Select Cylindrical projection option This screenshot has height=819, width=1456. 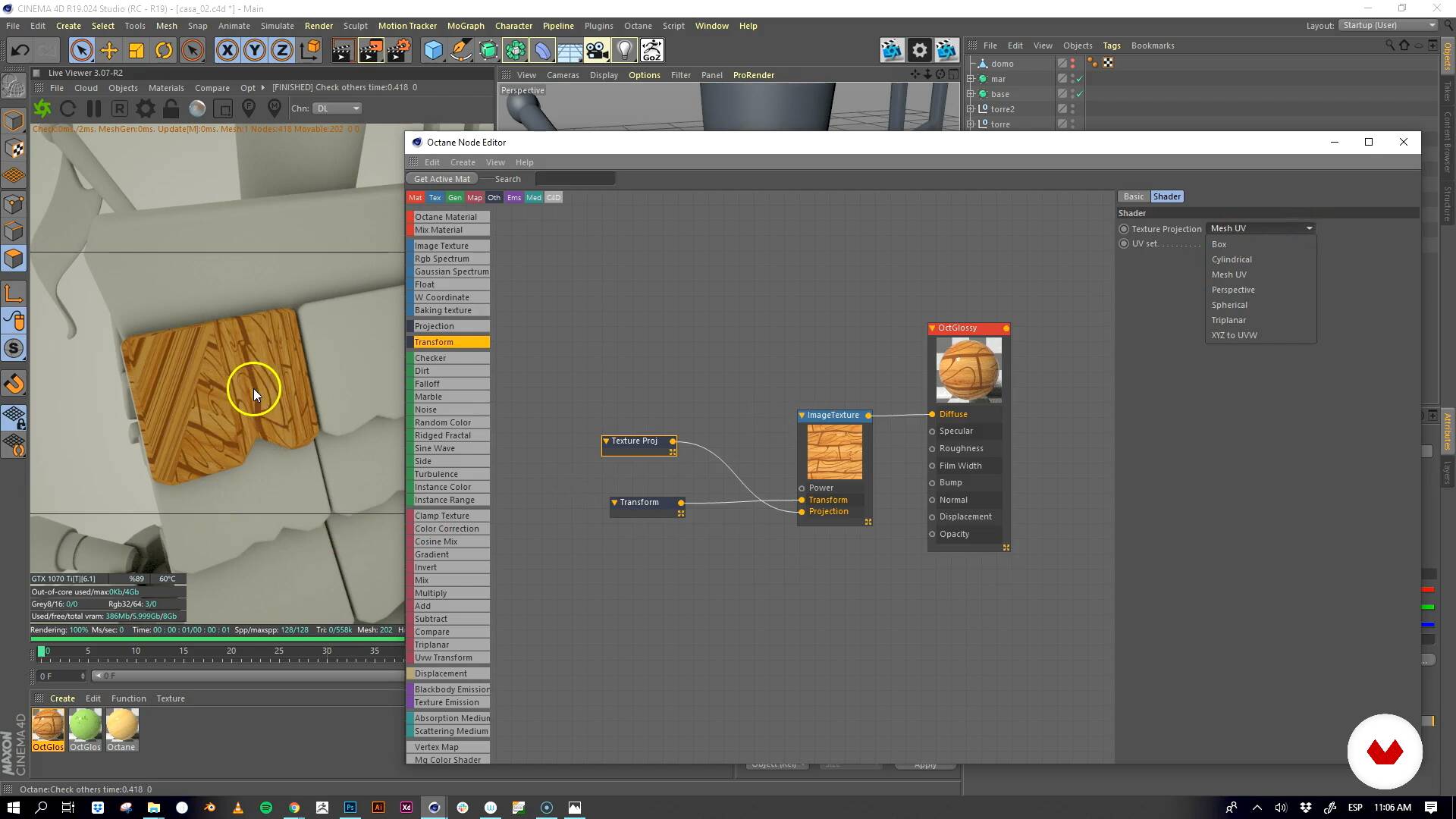1260,259
